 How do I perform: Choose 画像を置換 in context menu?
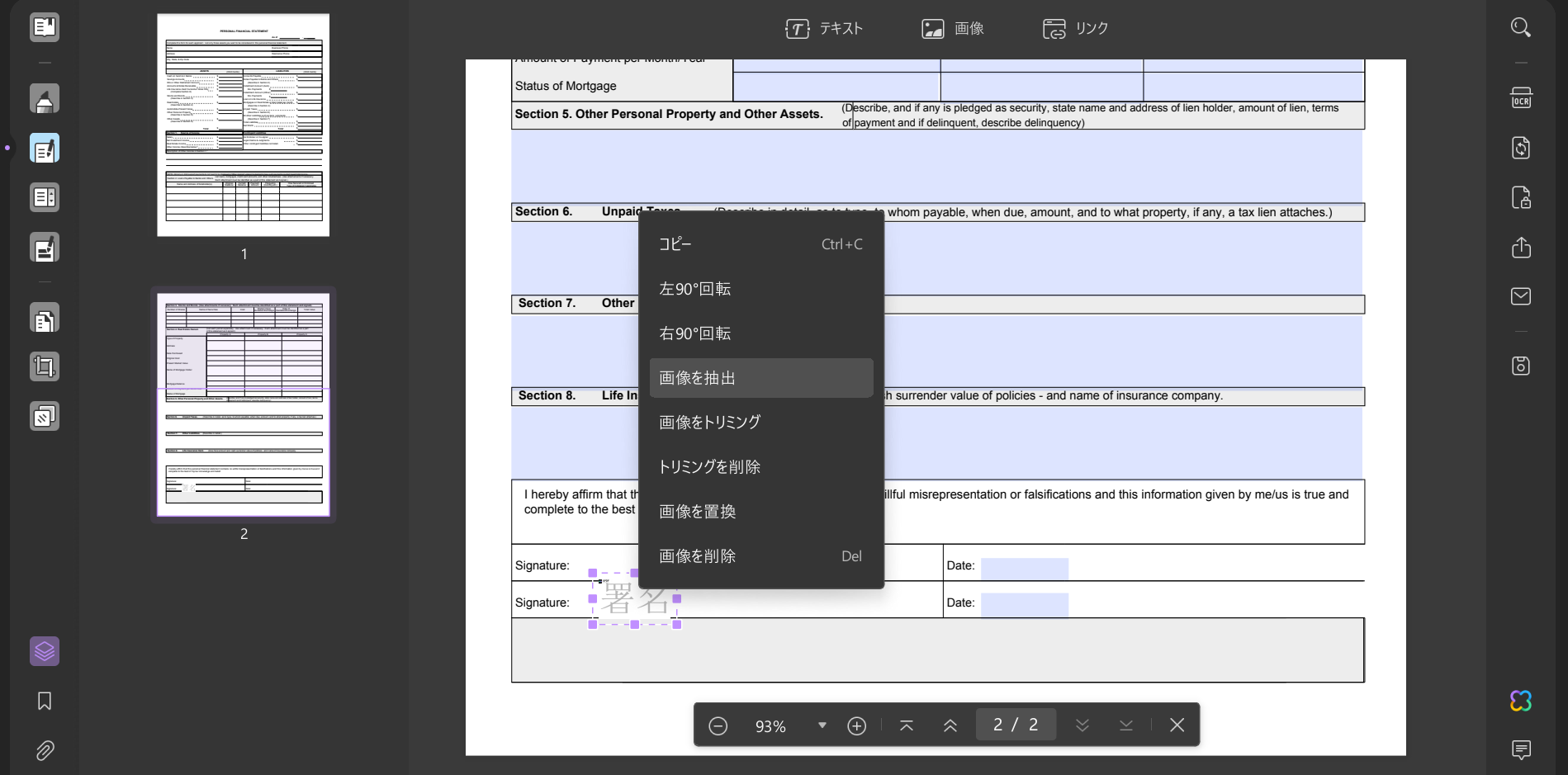coord(761,512)
